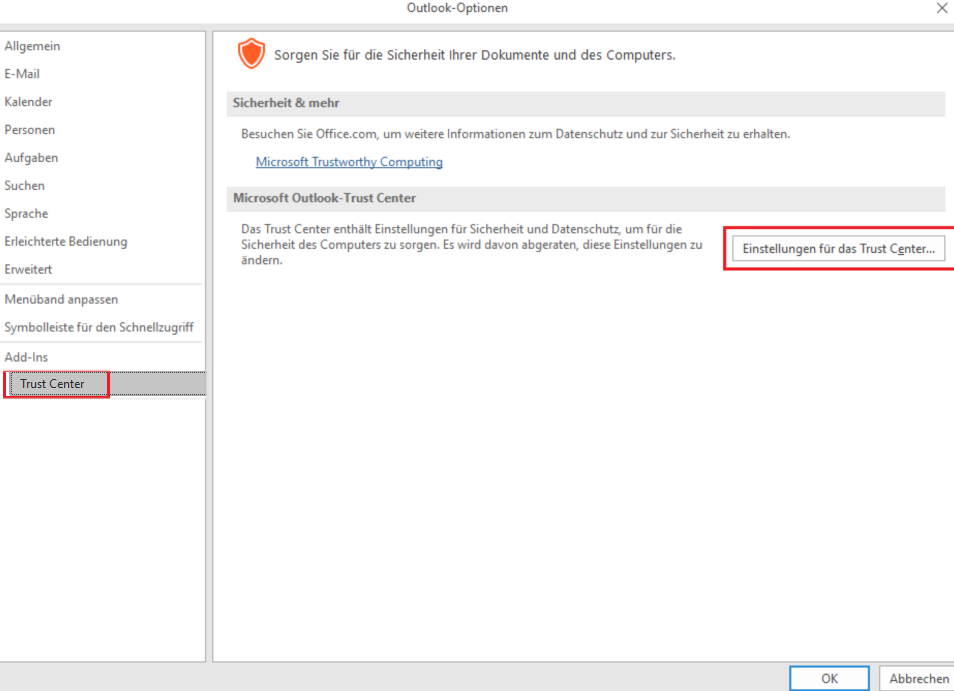Open the Erweitert options
This screenshot has height=691, width=954.
(x=28, y=270)
